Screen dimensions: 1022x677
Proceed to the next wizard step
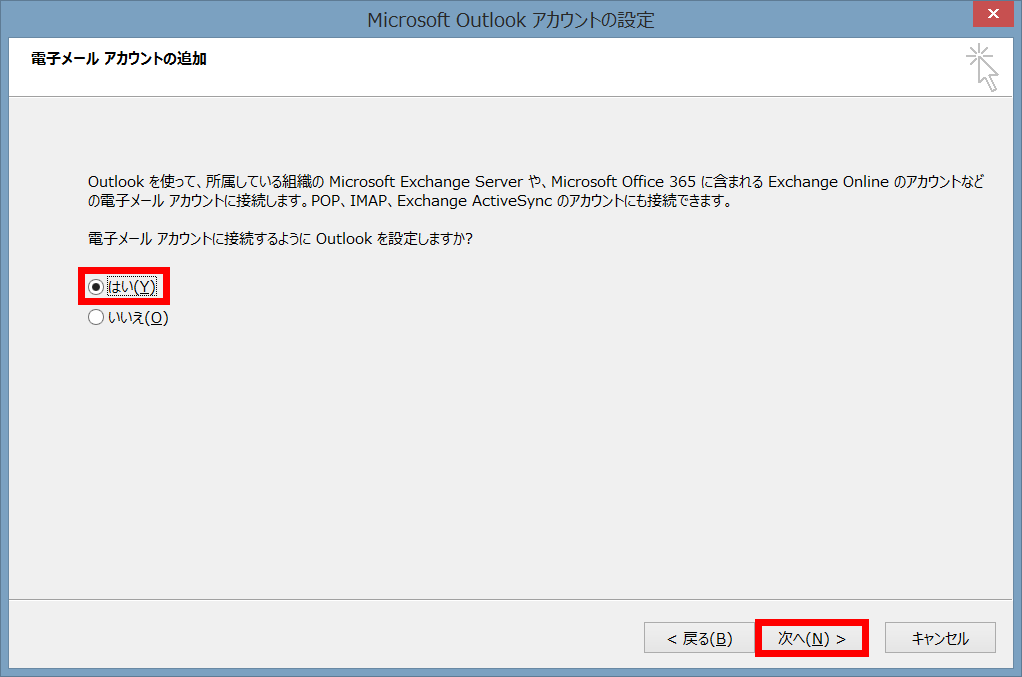pos(811,637)
